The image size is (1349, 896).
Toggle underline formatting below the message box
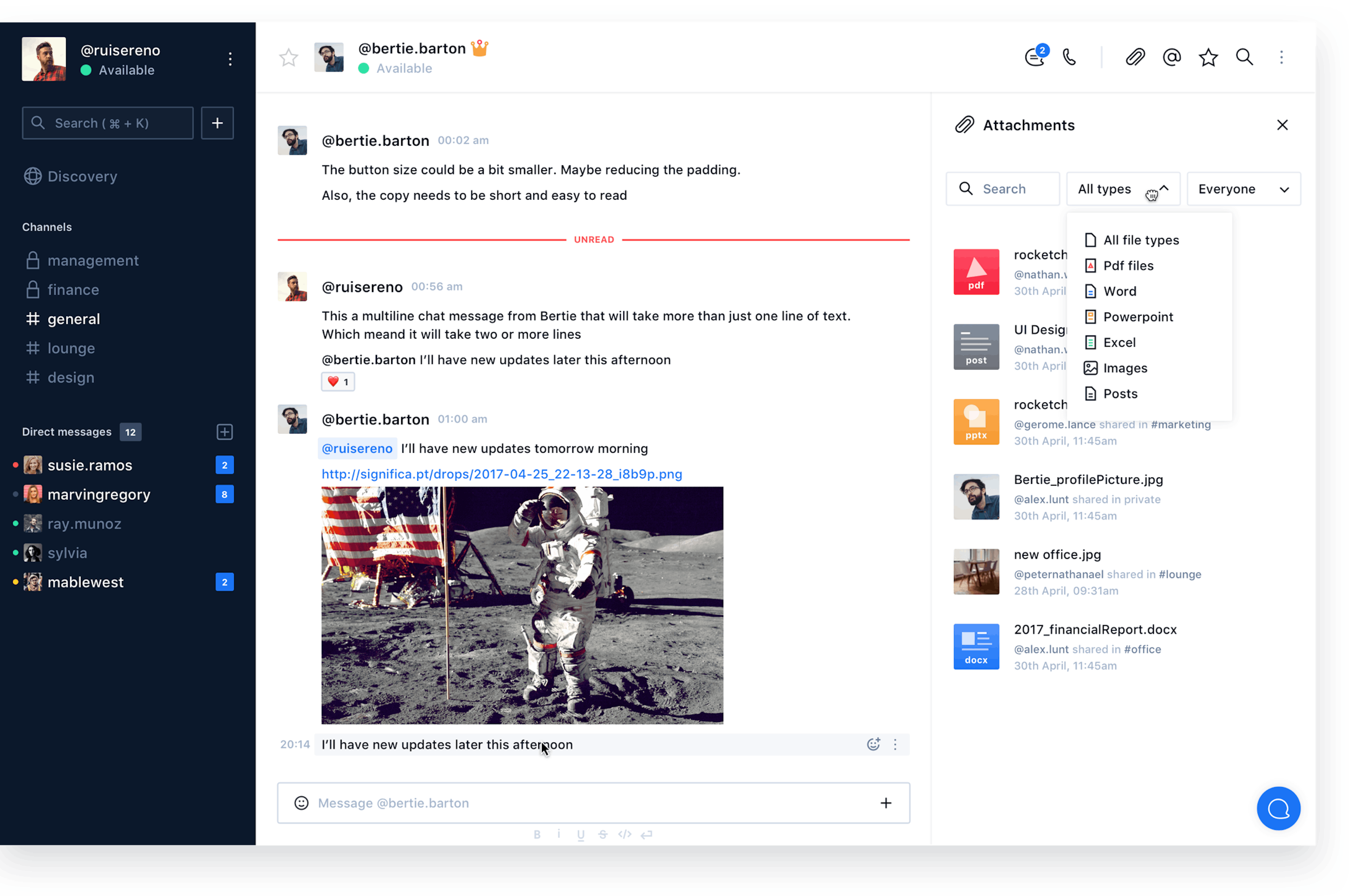click(581, 834)
